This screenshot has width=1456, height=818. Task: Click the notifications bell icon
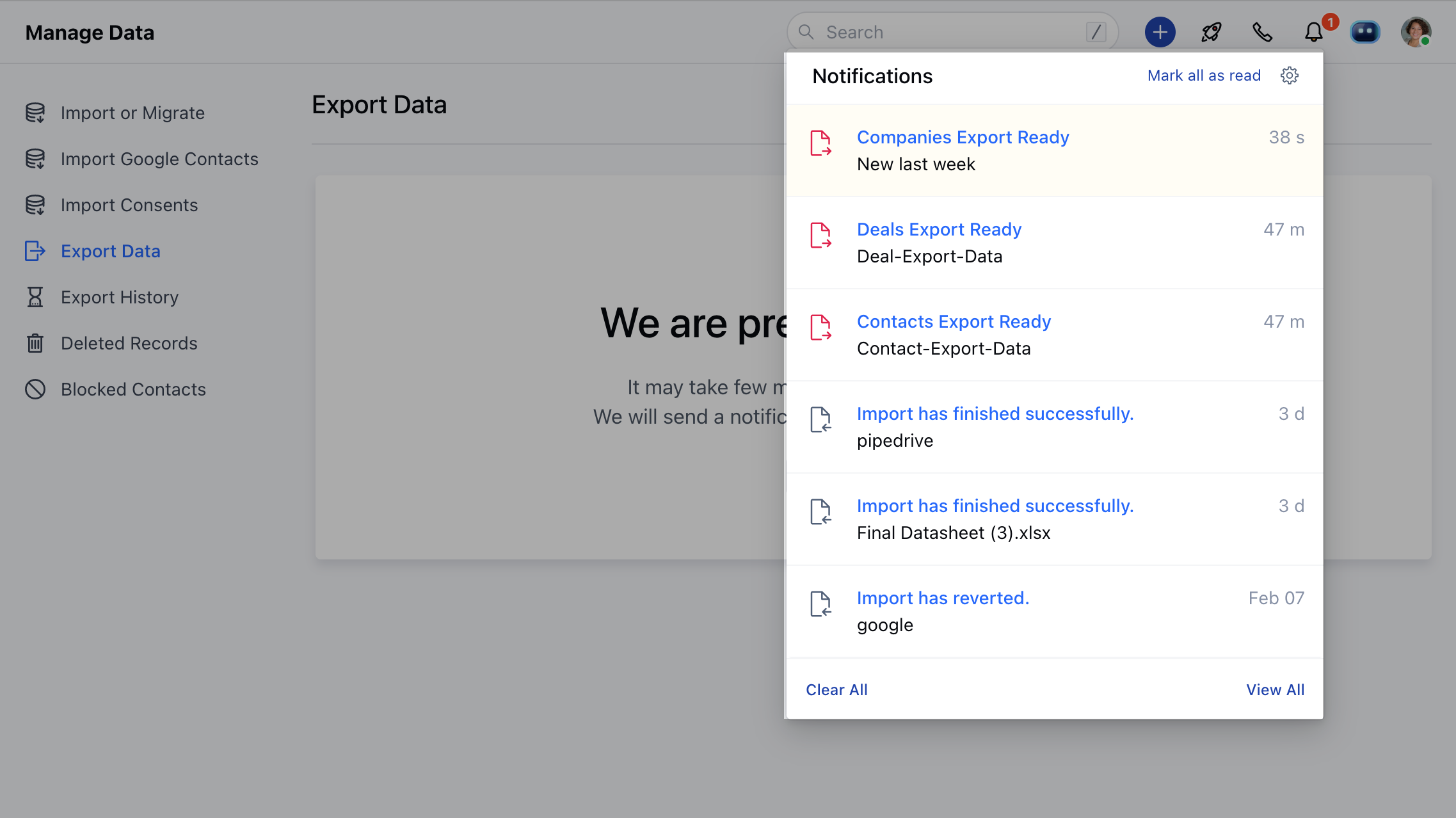(1313, 32)
